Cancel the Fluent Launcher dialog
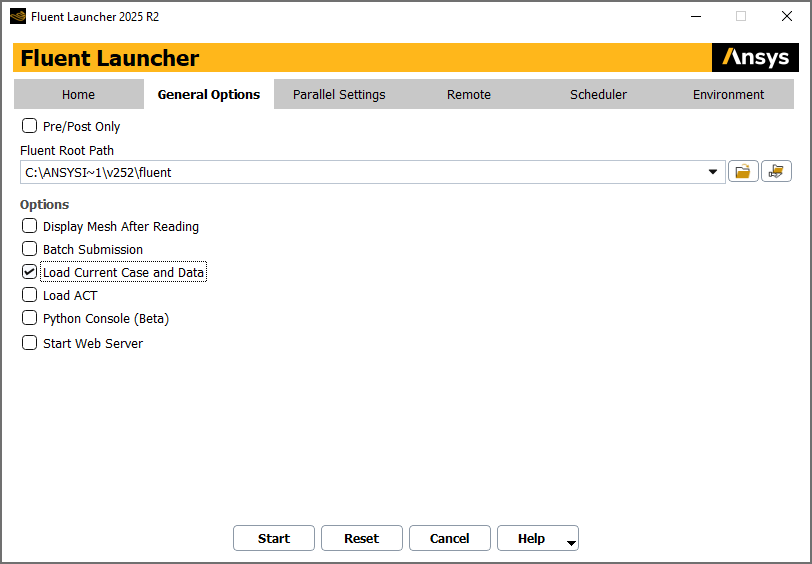This screenshot has height=564, width=812. point(450,539)
